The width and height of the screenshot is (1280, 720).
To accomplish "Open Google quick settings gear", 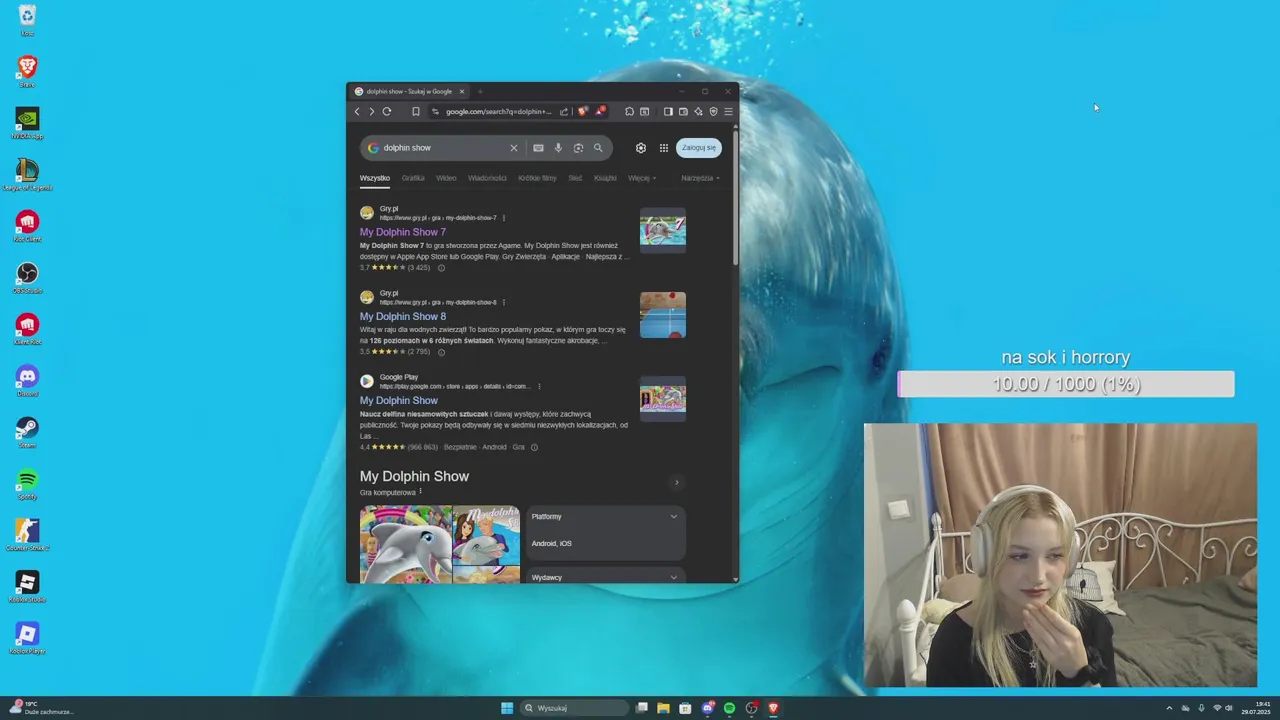I will click(641, 148).
